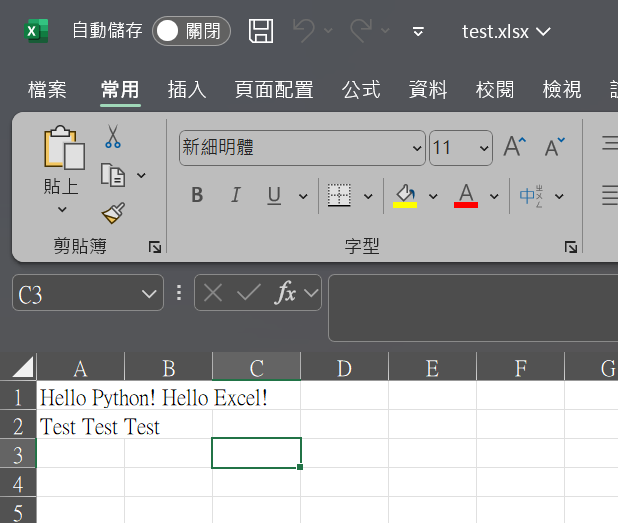Select row 1 header
The width and height of the screenshot is (618, 523).
click(x=18, y=395)
